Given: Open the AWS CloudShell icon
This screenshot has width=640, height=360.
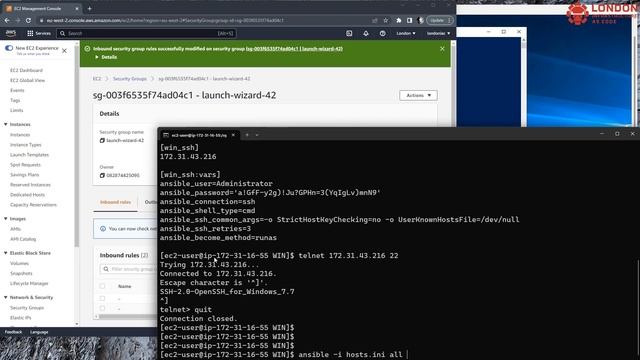Looking at the screenshot, I should click(x=349, y=33).
